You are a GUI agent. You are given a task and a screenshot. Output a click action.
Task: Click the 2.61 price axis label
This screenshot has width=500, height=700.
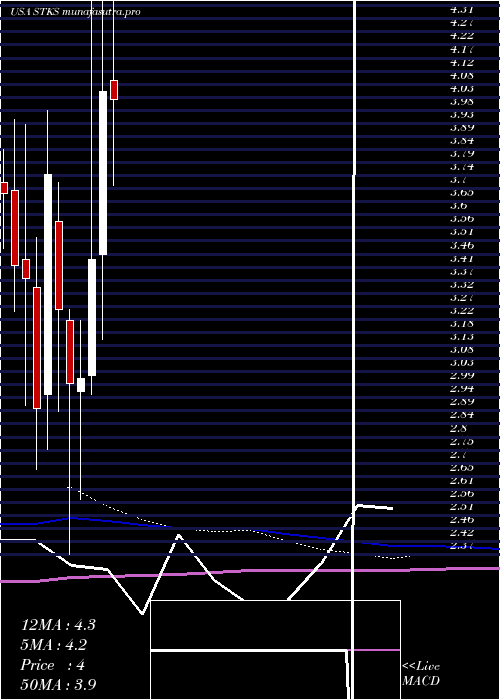coord(462,480)
